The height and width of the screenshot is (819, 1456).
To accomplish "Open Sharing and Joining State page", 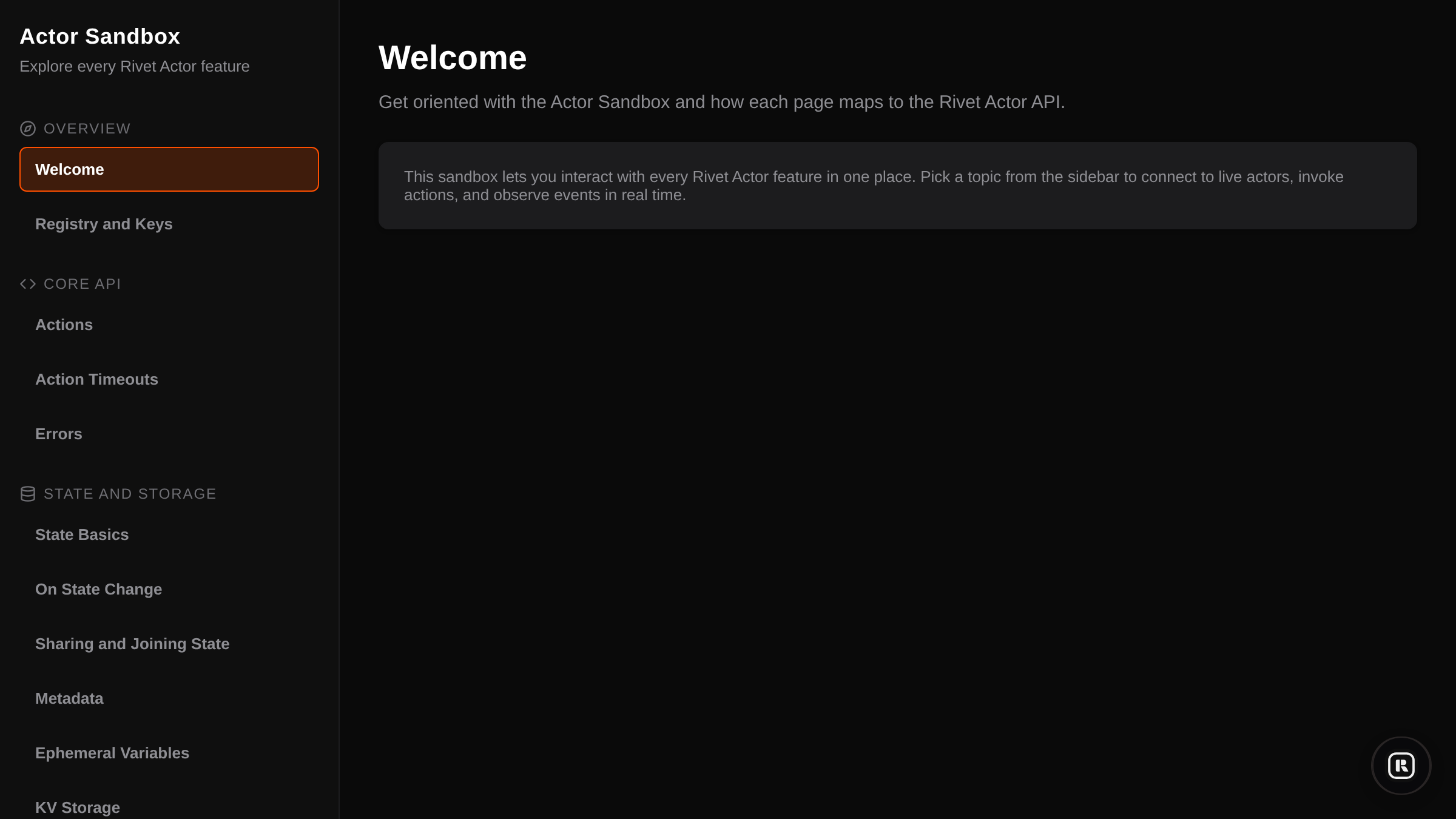I will (x=132, y=644).
